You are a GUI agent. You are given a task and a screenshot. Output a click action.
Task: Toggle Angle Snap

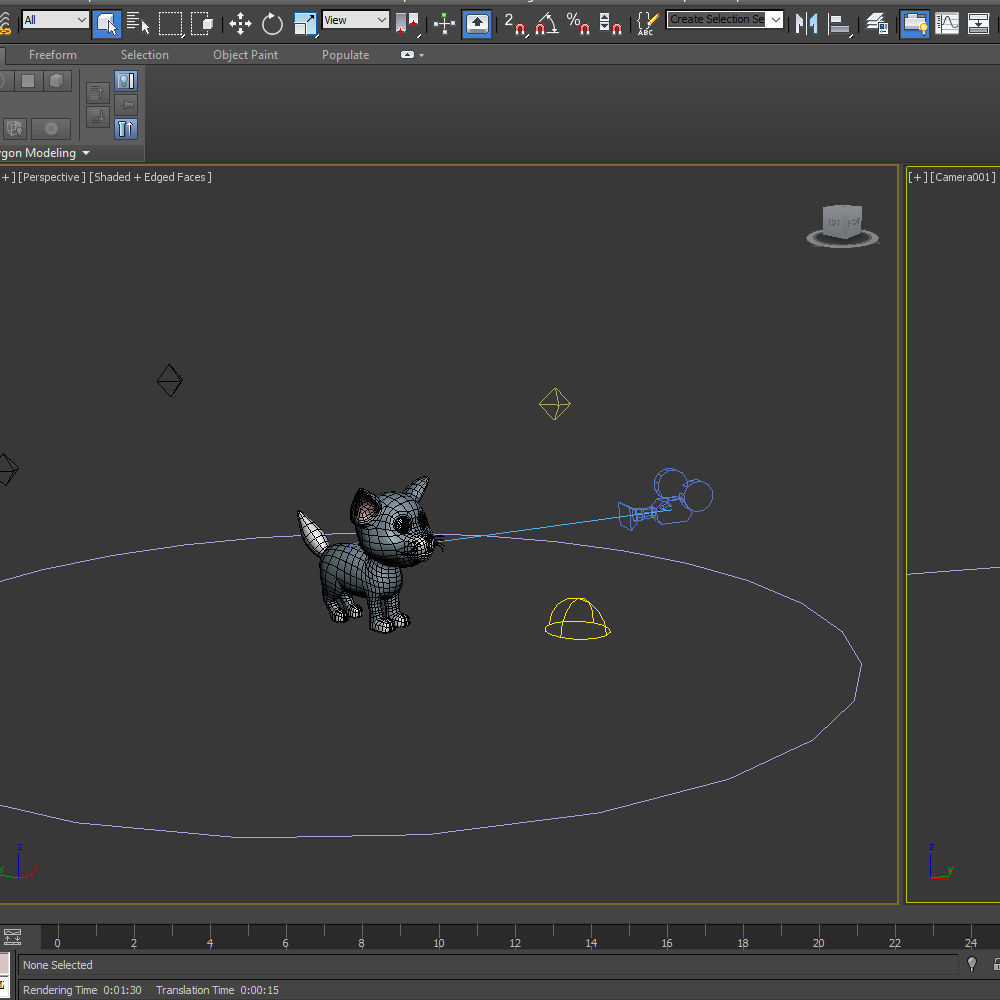coord(547,24)
